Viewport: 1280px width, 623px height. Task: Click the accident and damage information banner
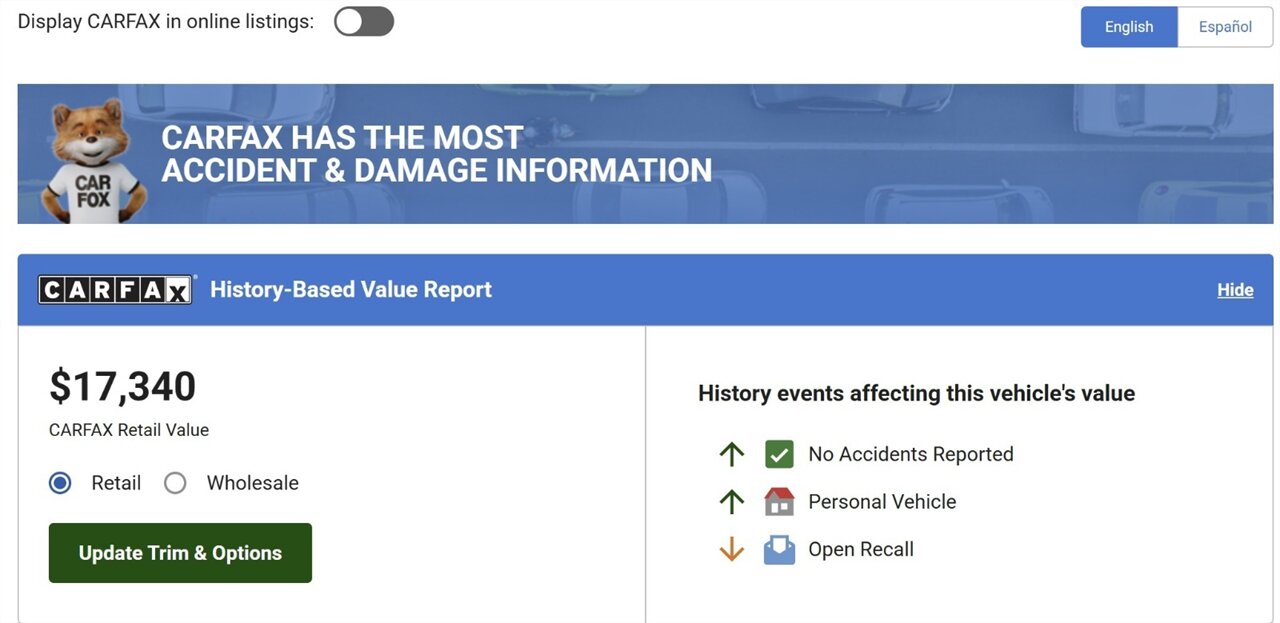640,154
